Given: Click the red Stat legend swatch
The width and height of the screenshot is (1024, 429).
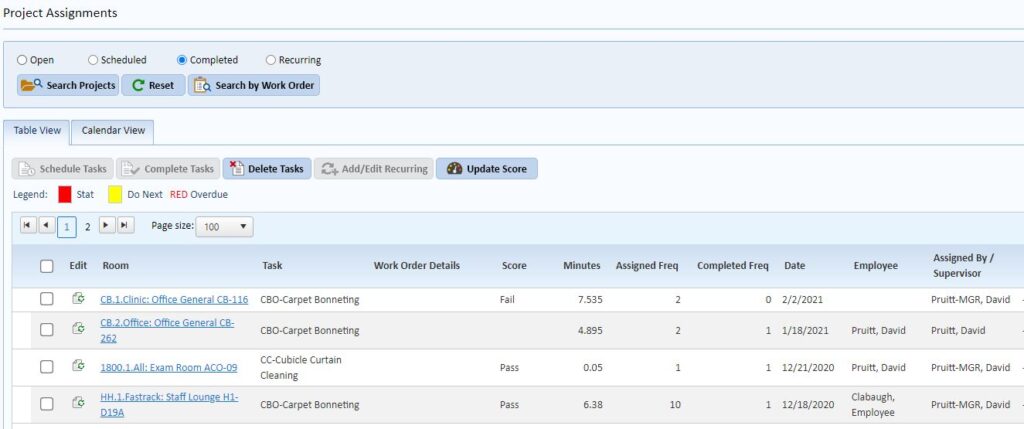Looking at the screenshot, I should (x=65, y=194).
